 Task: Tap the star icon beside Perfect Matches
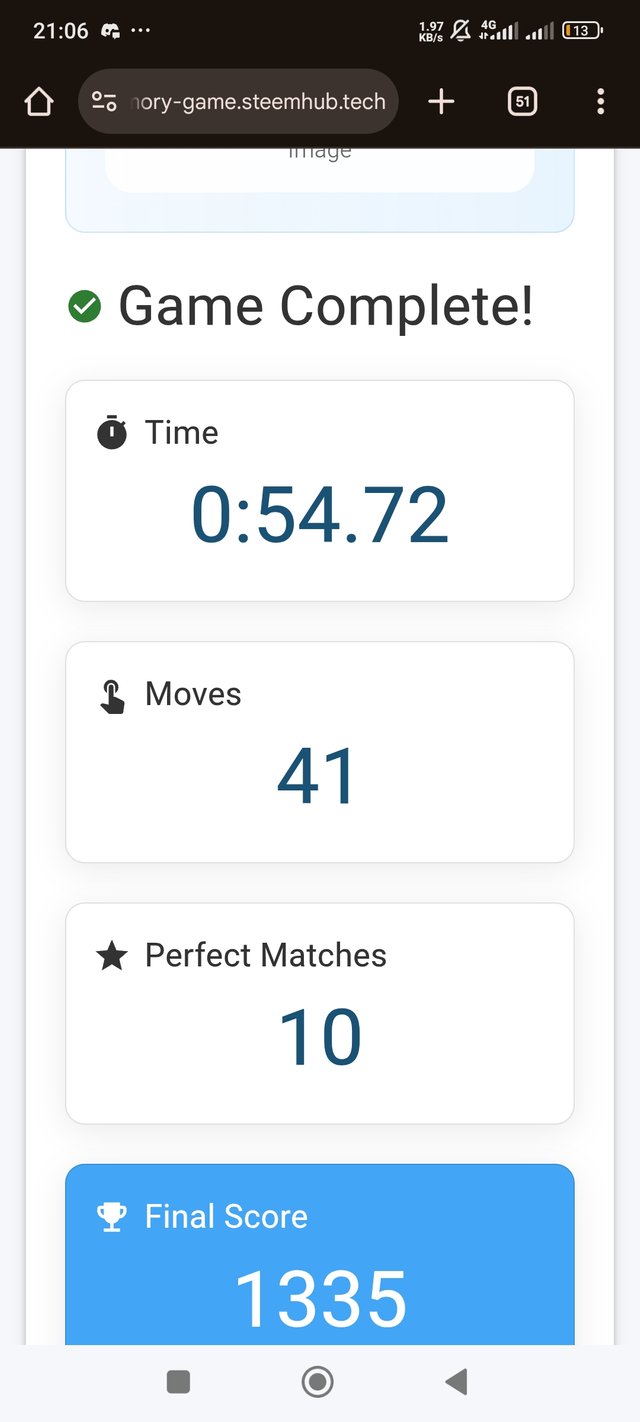[x=112, y=957]
